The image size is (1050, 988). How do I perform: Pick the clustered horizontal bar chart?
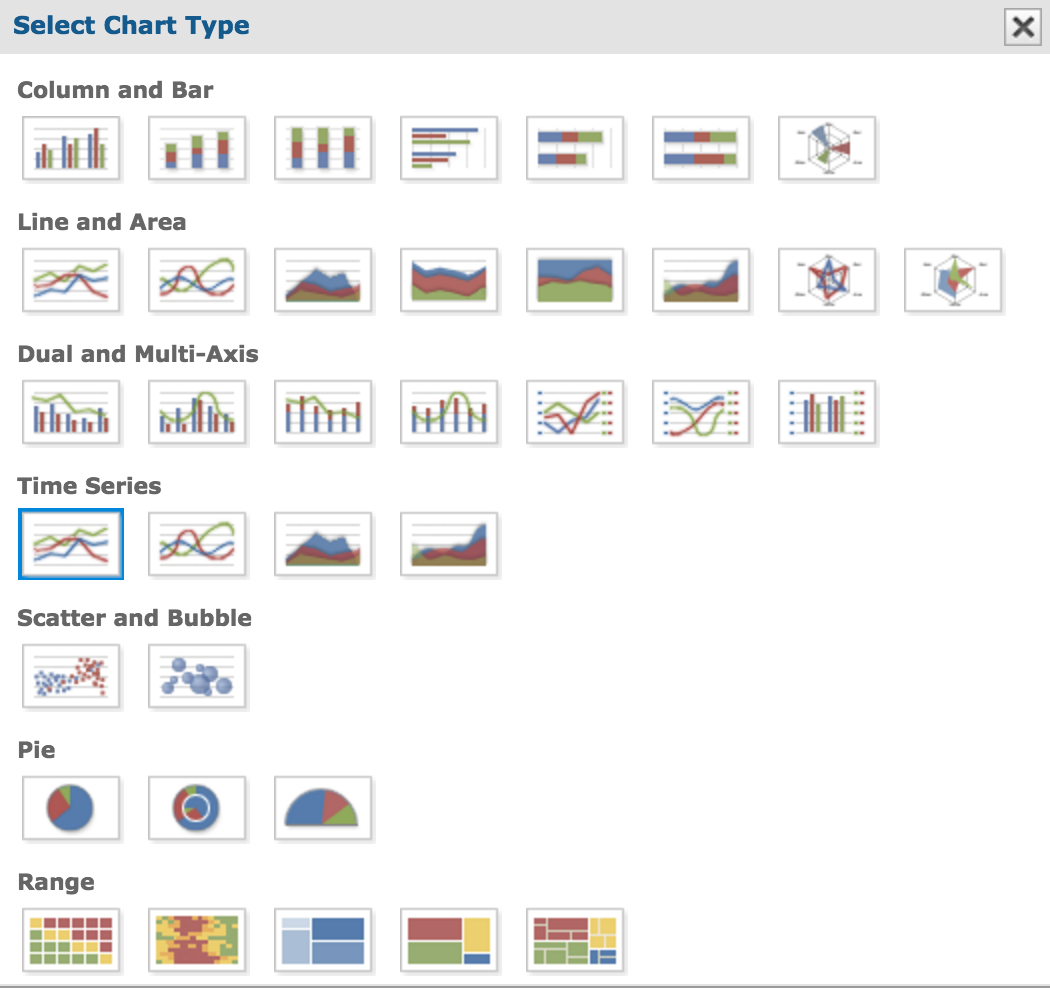click(x=449, y=148)
